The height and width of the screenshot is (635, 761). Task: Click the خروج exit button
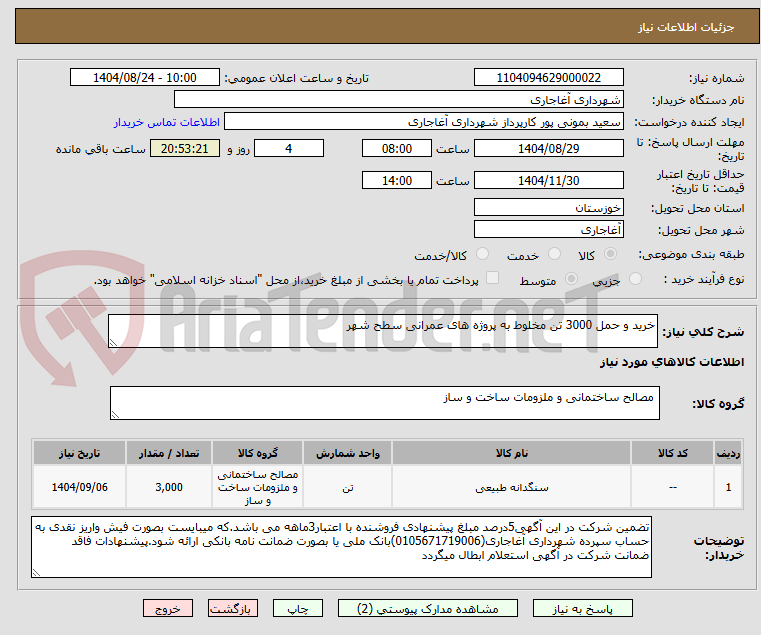pos(168,608)
